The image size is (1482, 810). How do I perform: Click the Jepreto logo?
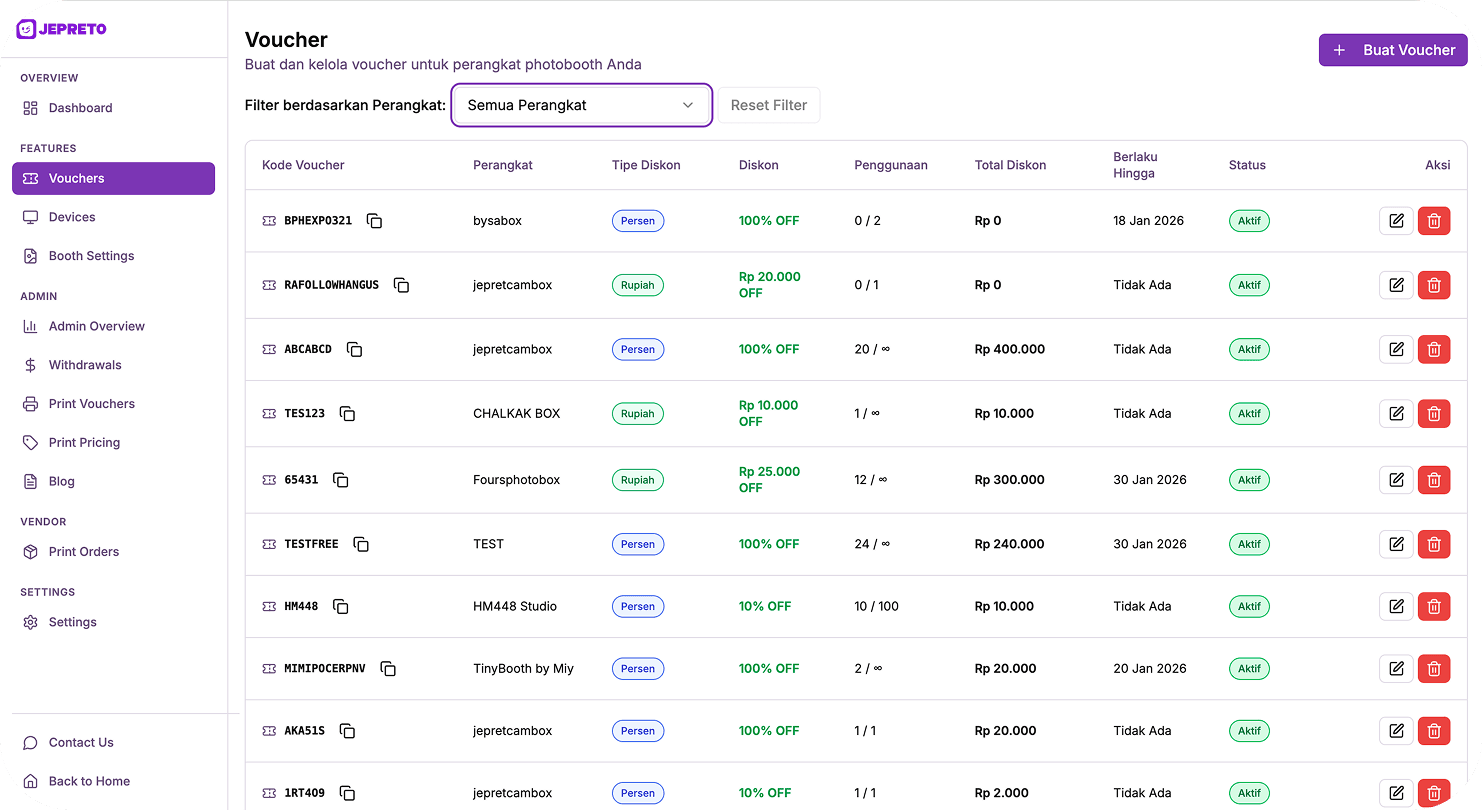click(62, 29)
